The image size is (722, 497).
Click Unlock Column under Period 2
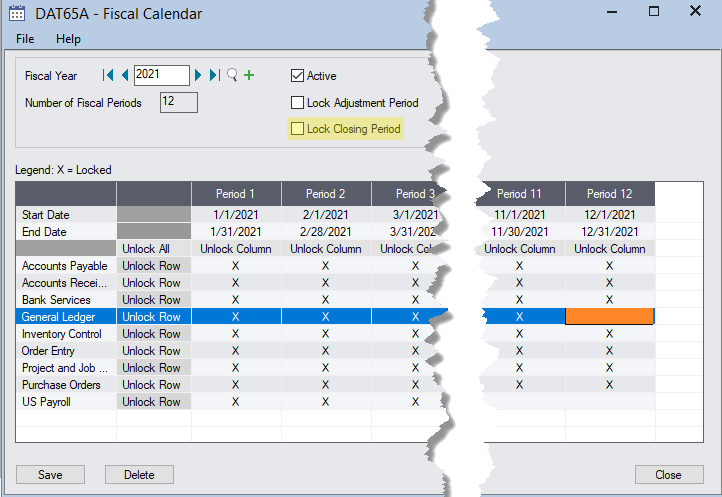pos(326,249)
